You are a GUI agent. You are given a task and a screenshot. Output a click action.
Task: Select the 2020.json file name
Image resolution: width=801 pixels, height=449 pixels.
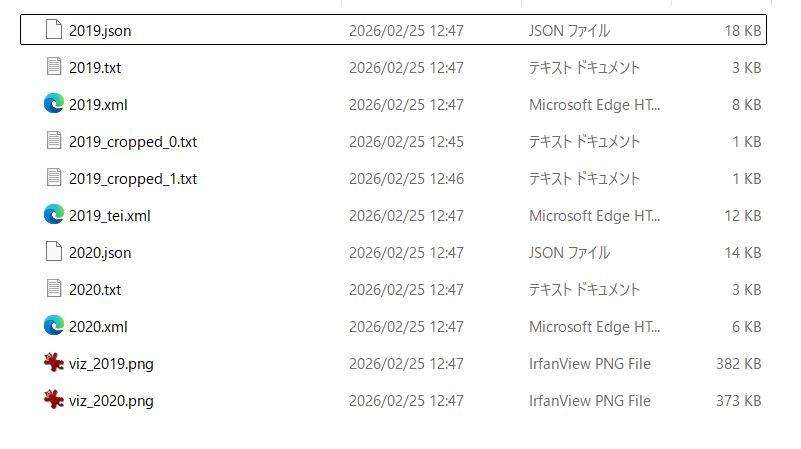pyautogui.click(x=100, y=253)
